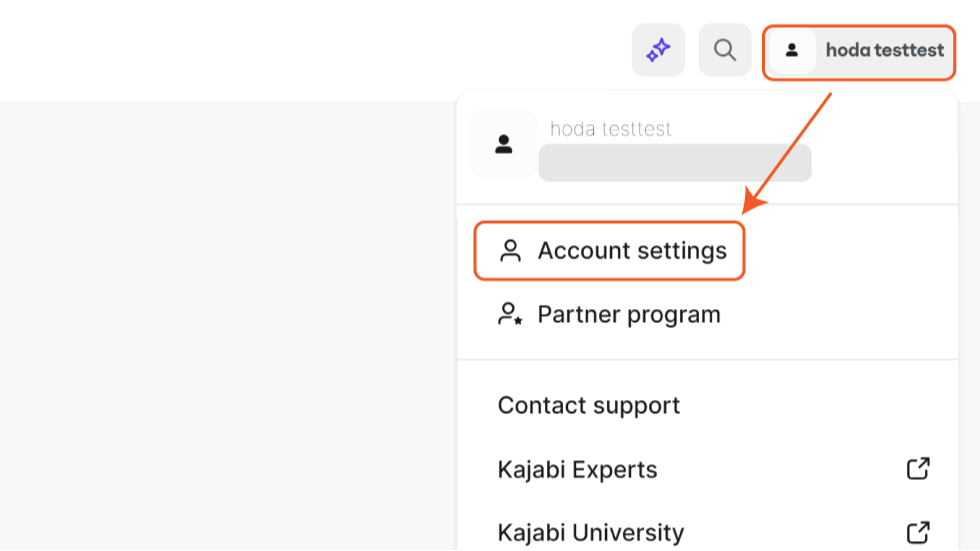980x551 pixels.
Task: Go to Partner program
Action: tap(629, 315)
